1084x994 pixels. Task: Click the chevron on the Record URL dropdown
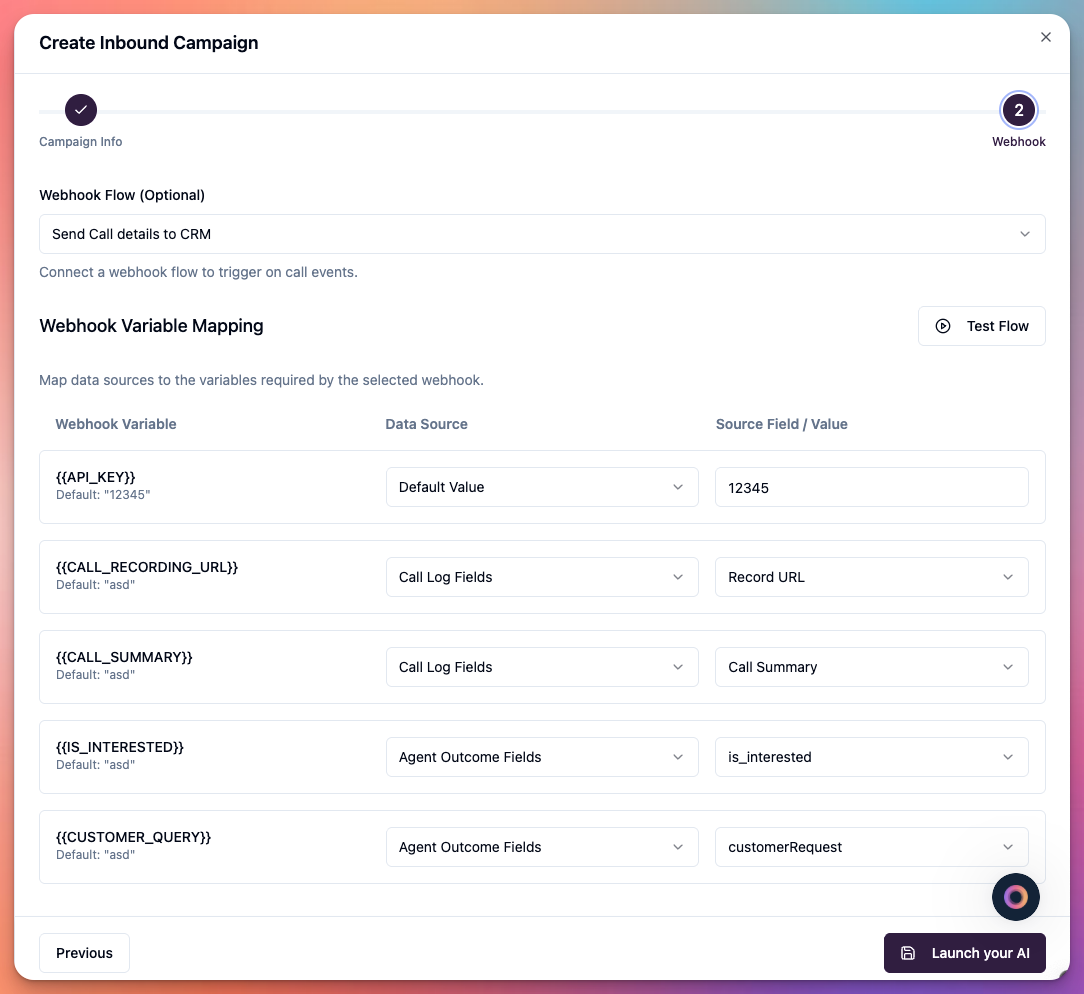[x=1008, y=577]
